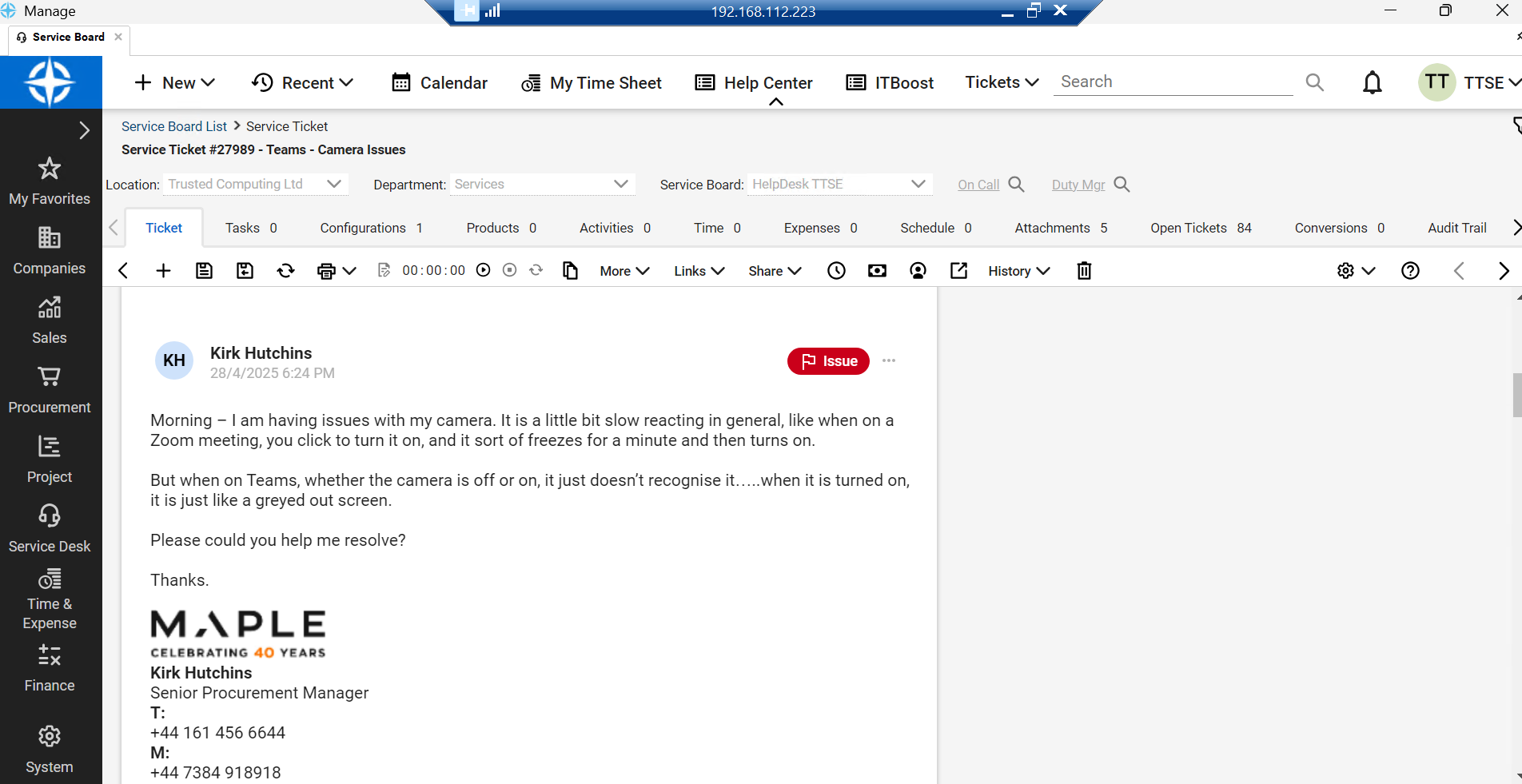
Task: Switch to the Activities tab
Action: pos(615,228)
